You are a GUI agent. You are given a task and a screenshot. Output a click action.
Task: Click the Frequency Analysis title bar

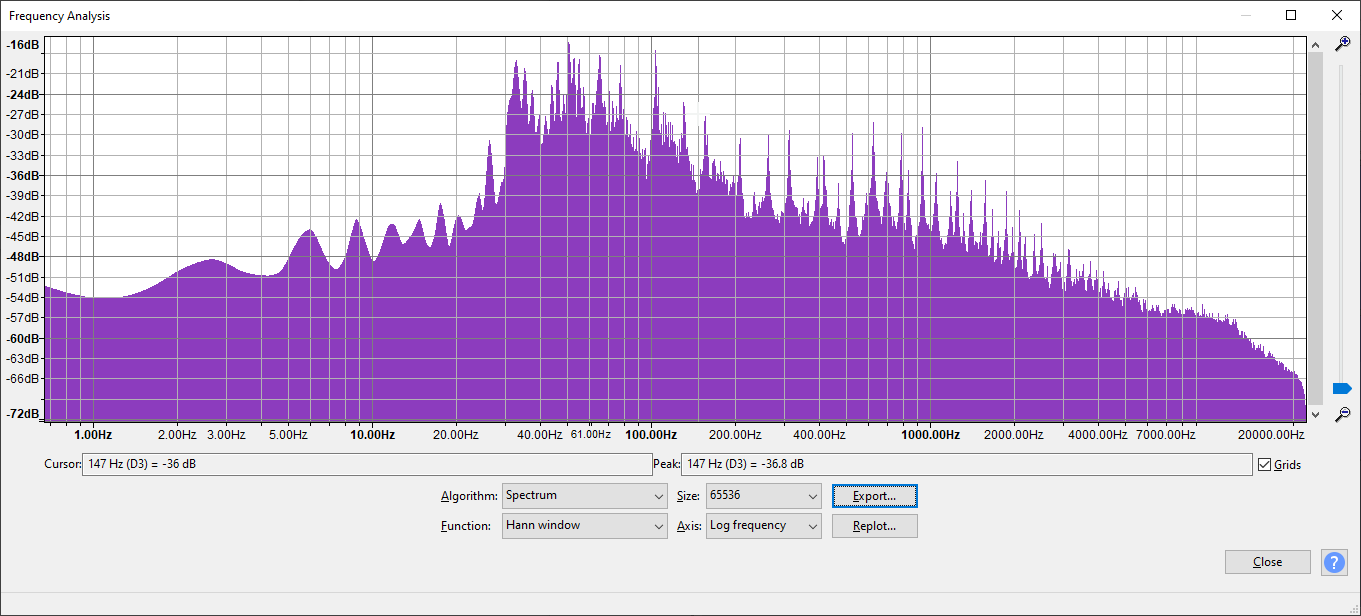[600, 15]
